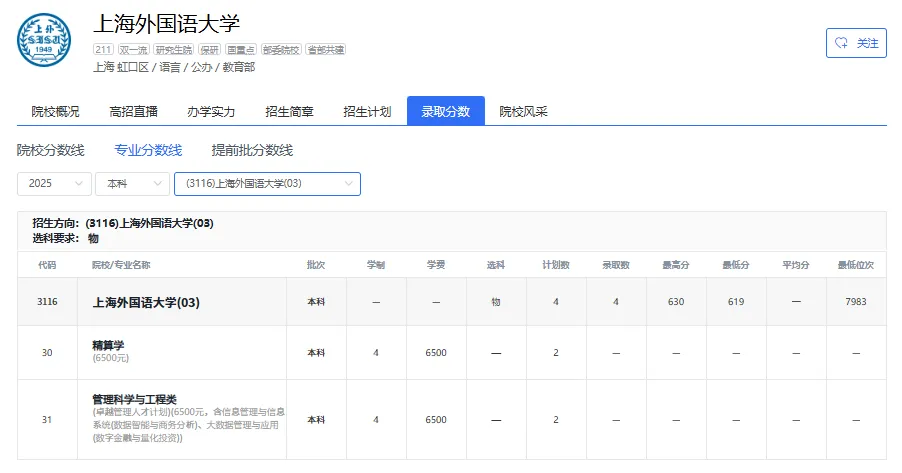The width and height of the screenshot is (902, 473).
Task: Go to 招生简章 tab
Action: tap(289, 111)
